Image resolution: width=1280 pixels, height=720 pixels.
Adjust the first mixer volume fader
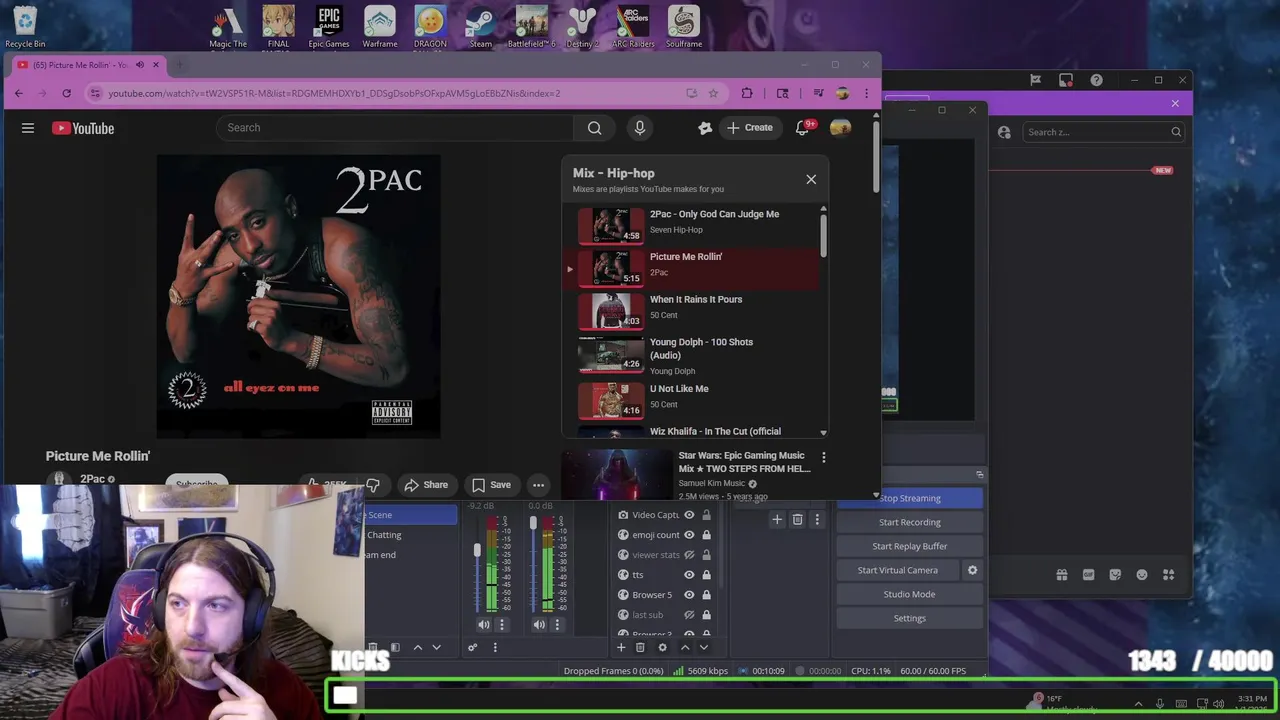[477, 551]
